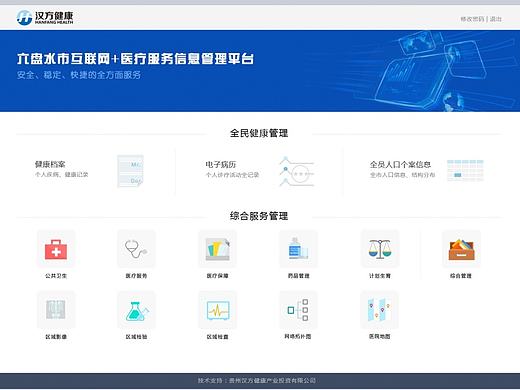Open the 公共卫生 first-aid kit icon

(x=56, y=249)
